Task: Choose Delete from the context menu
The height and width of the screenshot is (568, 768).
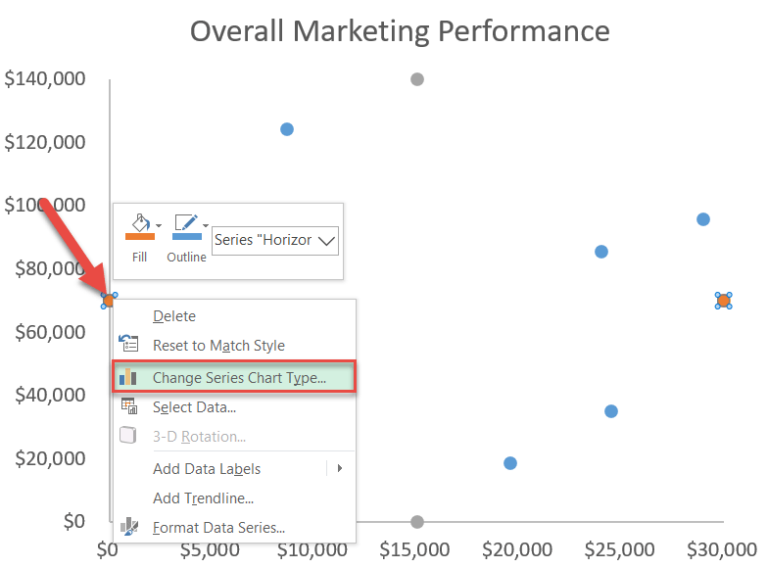Action: [x=174, y=316]
